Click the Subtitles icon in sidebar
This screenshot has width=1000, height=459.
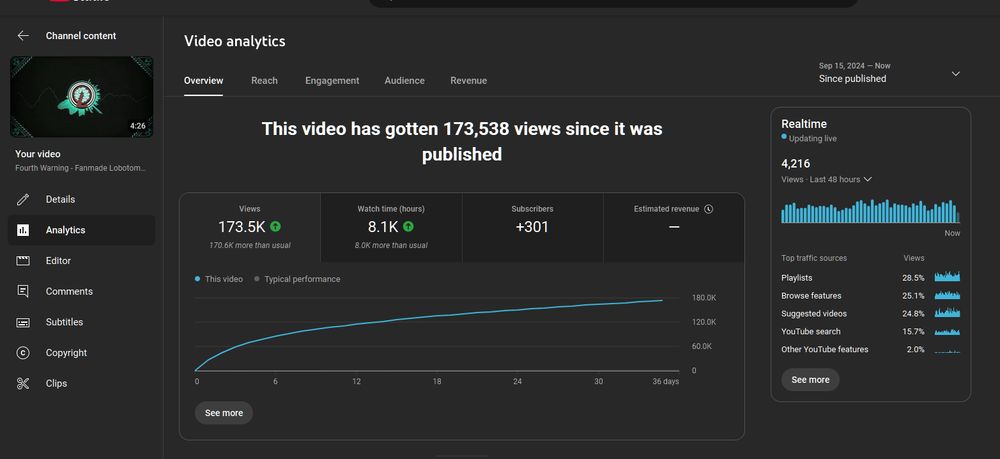[x=23, y=322]
